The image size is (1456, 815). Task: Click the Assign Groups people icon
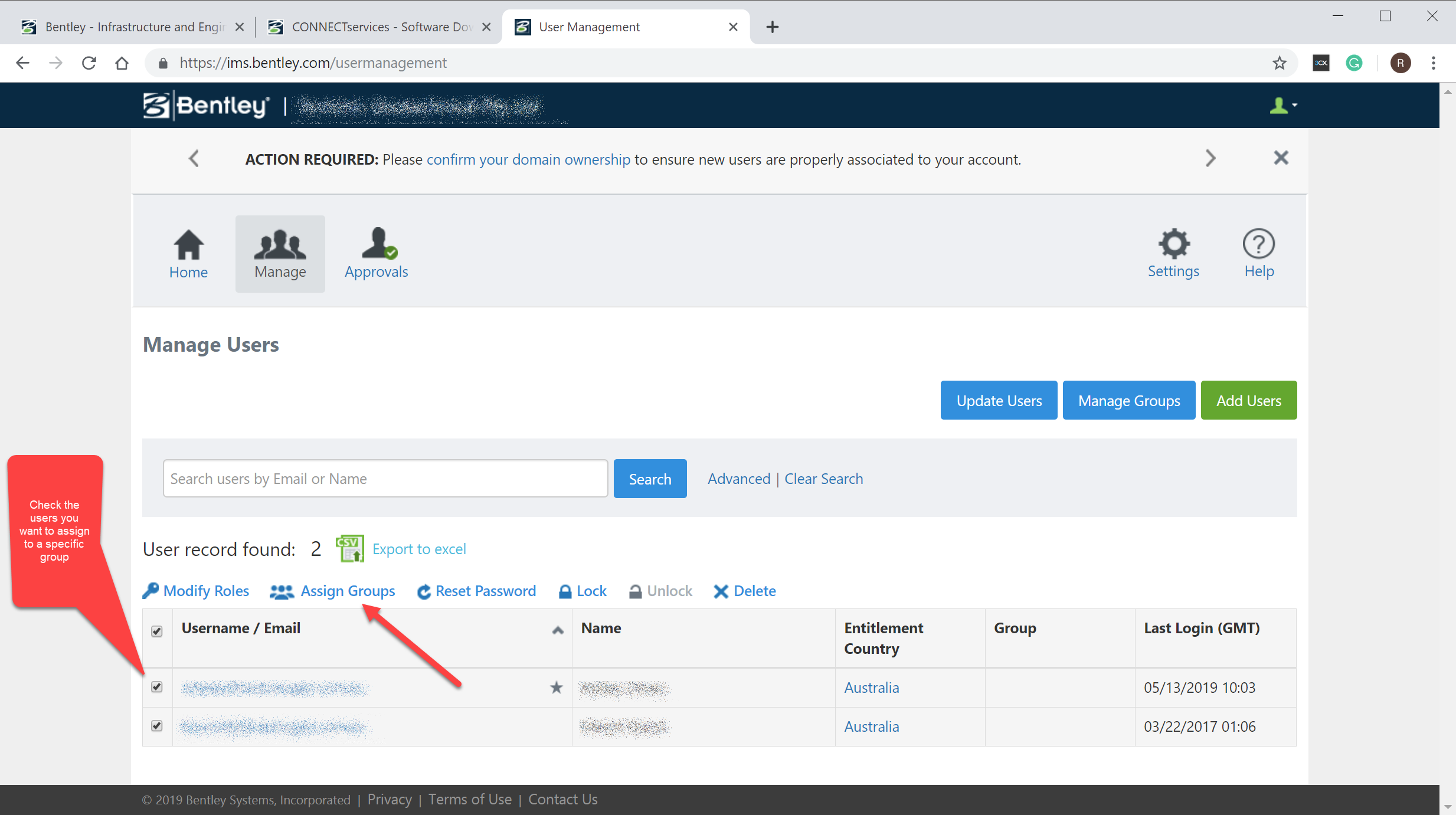(x=282, y=591)
